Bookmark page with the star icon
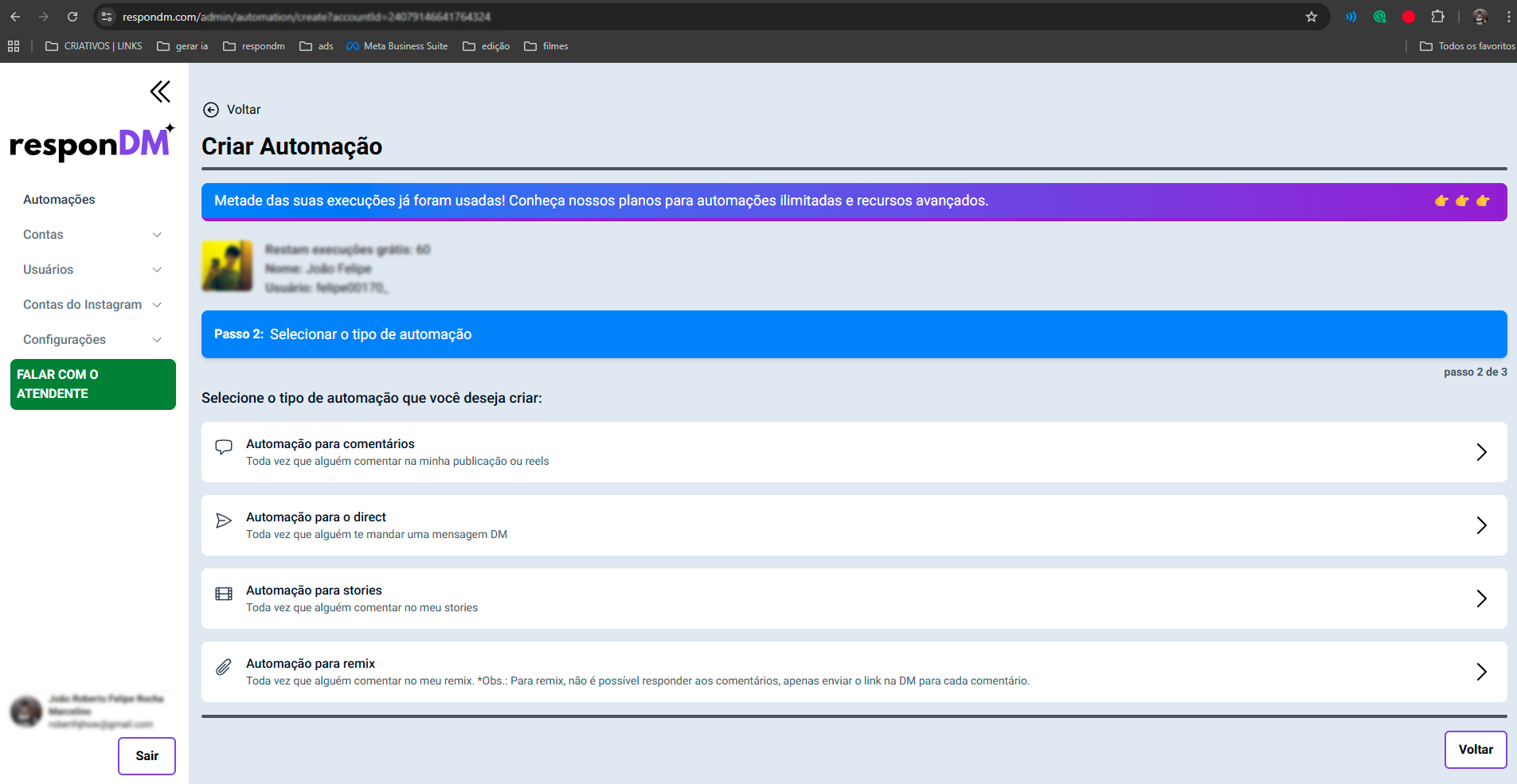This screenshot has width=1517, height=784. tap(1312, 17)
